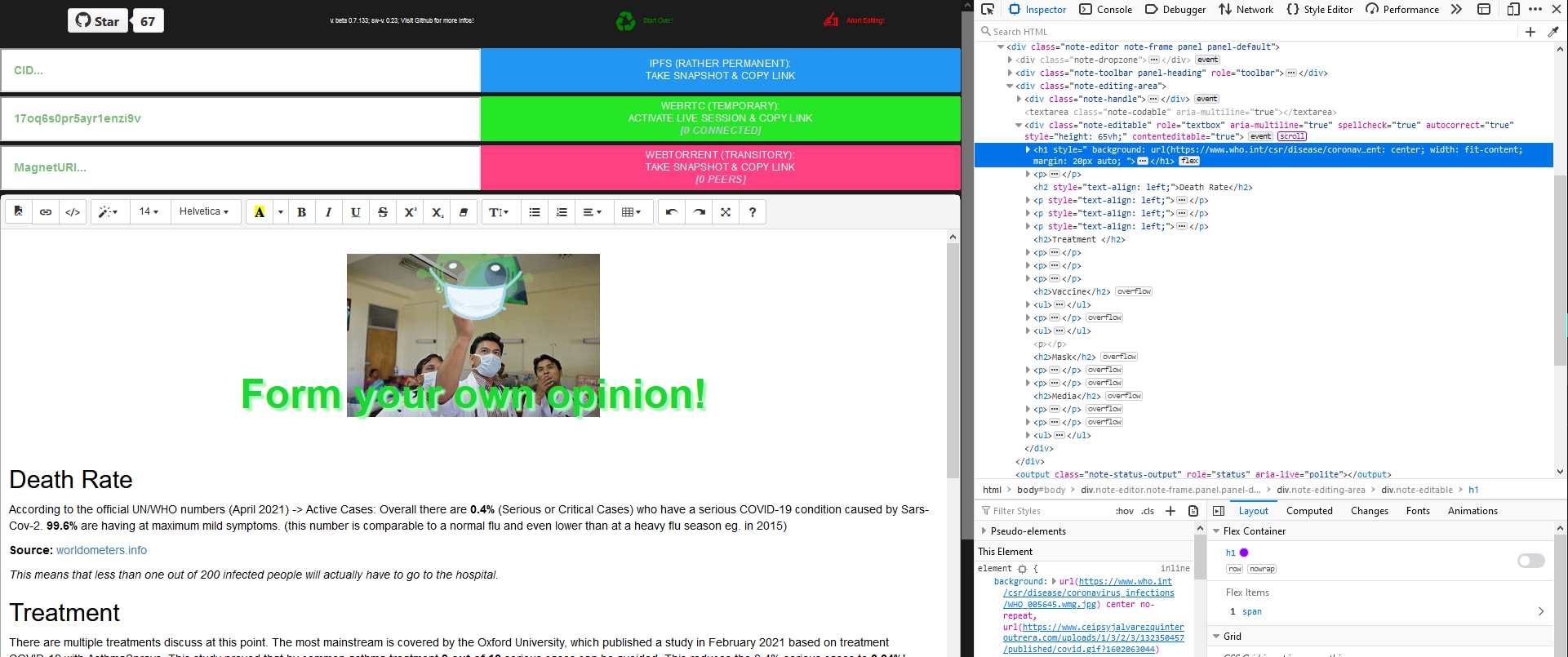Click the eraser remove-font-style icon
The image size is (1568, 657).
[x=464, y=212]
